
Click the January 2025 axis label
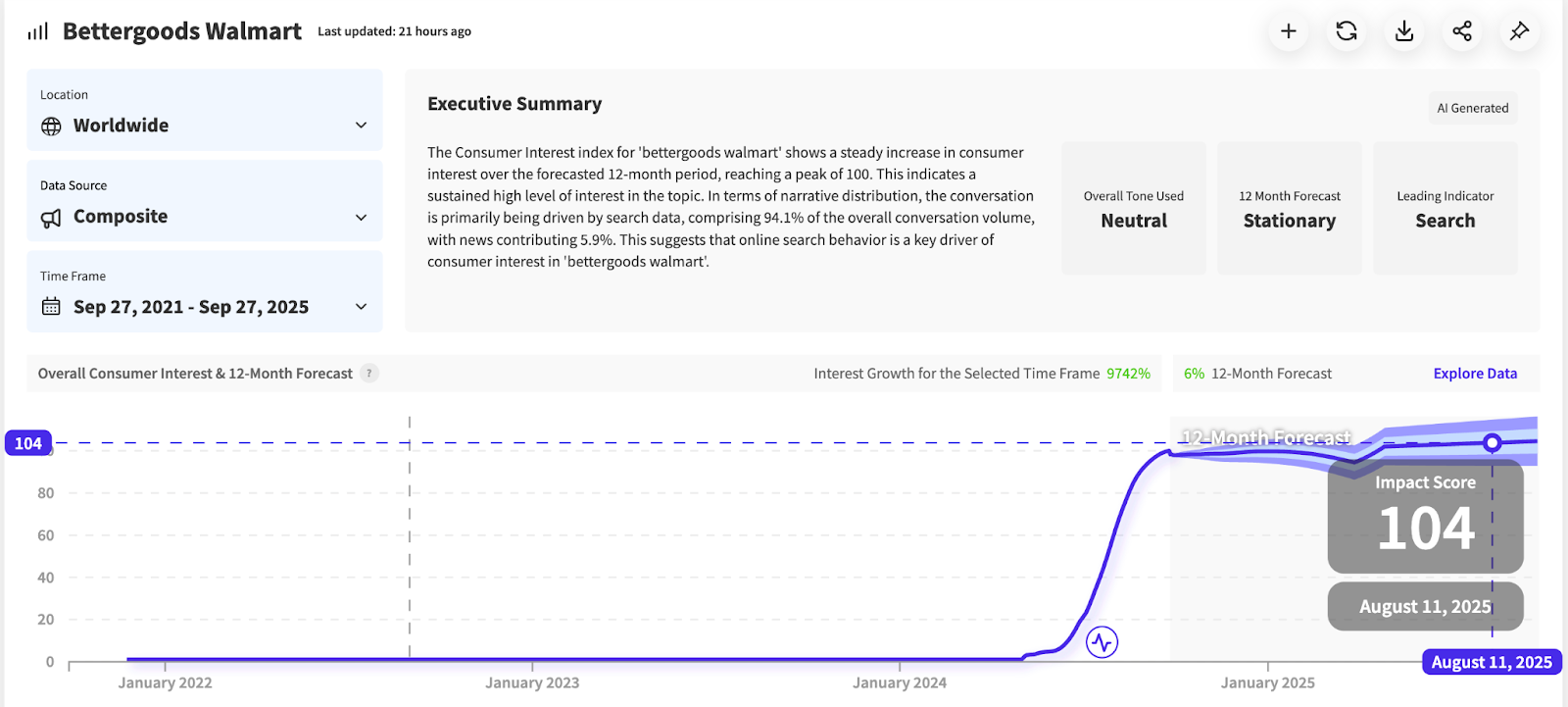(1268, 682)
